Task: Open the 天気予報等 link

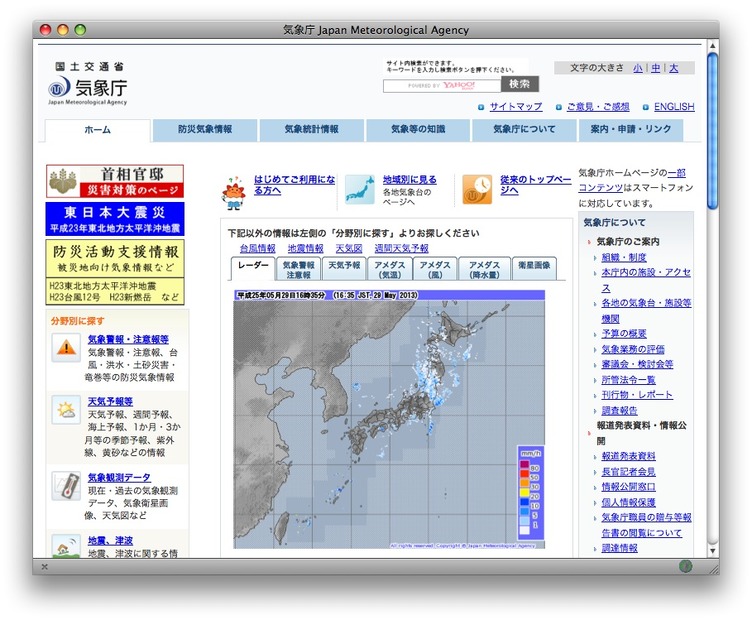Action: click(110, 402)
